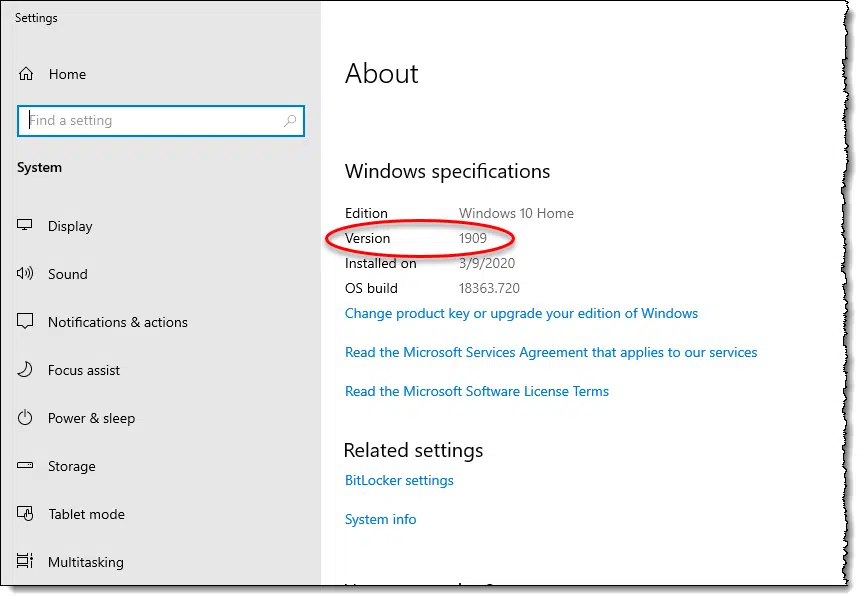
Task: Select the OS build value 18363.720
Action: (x=489, y=288)
